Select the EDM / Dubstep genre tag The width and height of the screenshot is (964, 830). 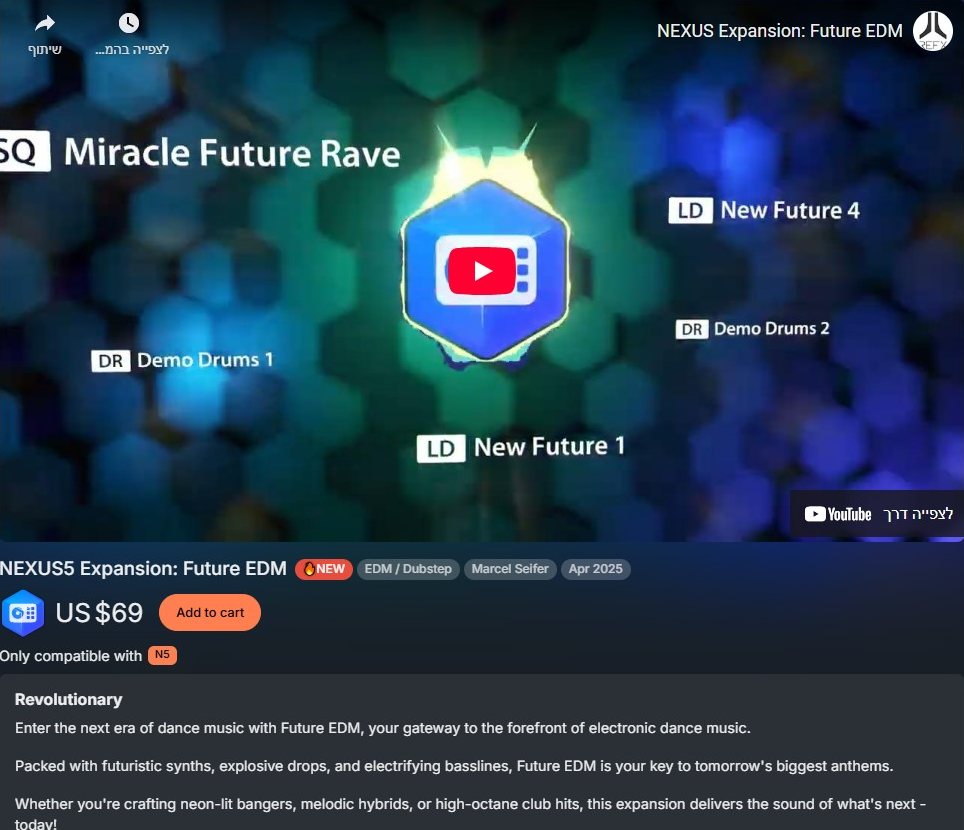[x=408, y=569]
